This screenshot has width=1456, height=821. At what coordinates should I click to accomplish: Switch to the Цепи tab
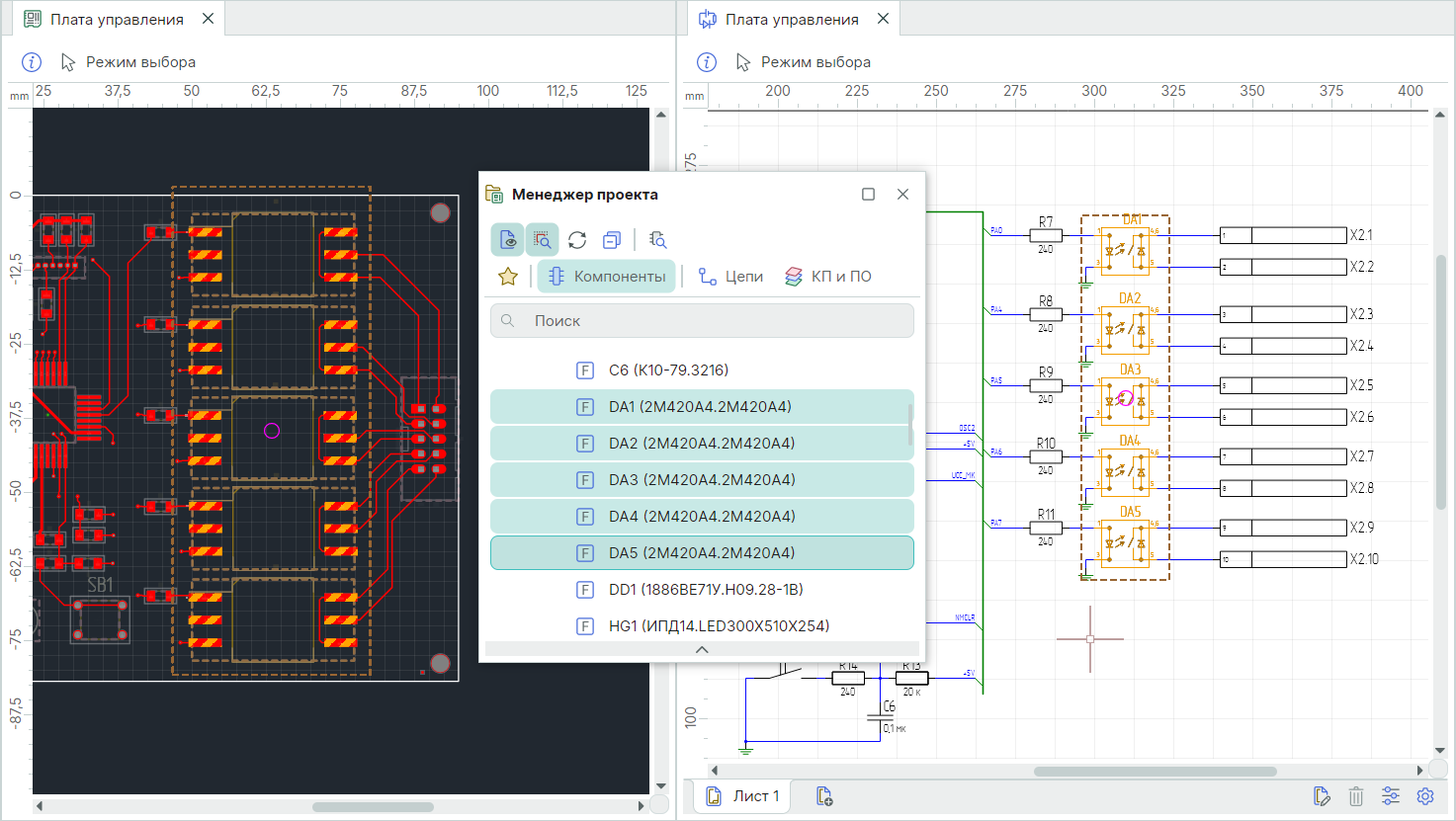click(x=730, y=277)
